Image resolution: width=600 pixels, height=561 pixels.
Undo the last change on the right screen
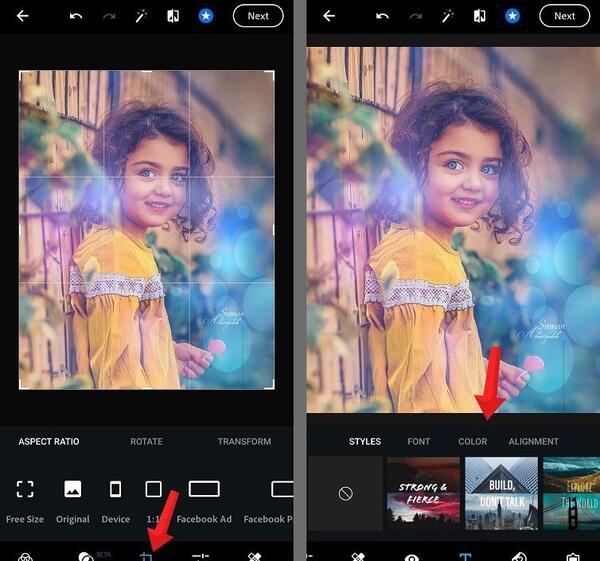point(382,16)
